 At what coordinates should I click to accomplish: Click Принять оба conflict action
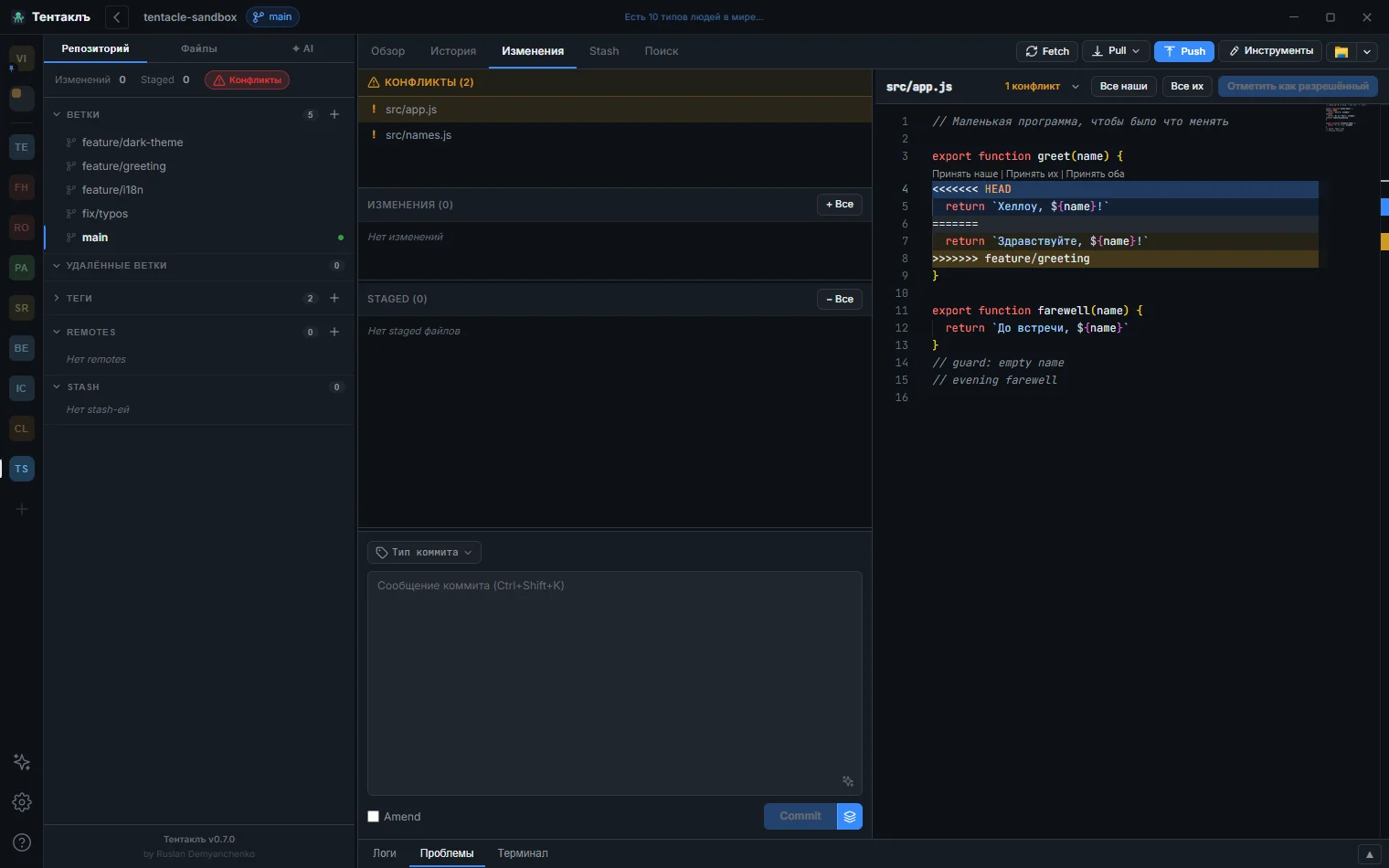[x=1095, y=174]
